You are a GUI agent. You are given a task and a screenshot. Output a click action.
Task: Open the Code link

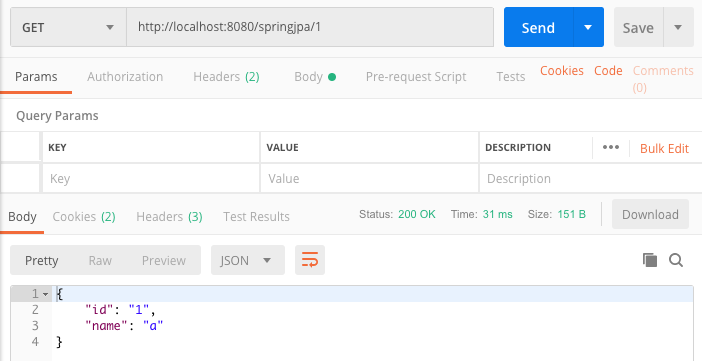pyautogui.click(x=608, y=71)
